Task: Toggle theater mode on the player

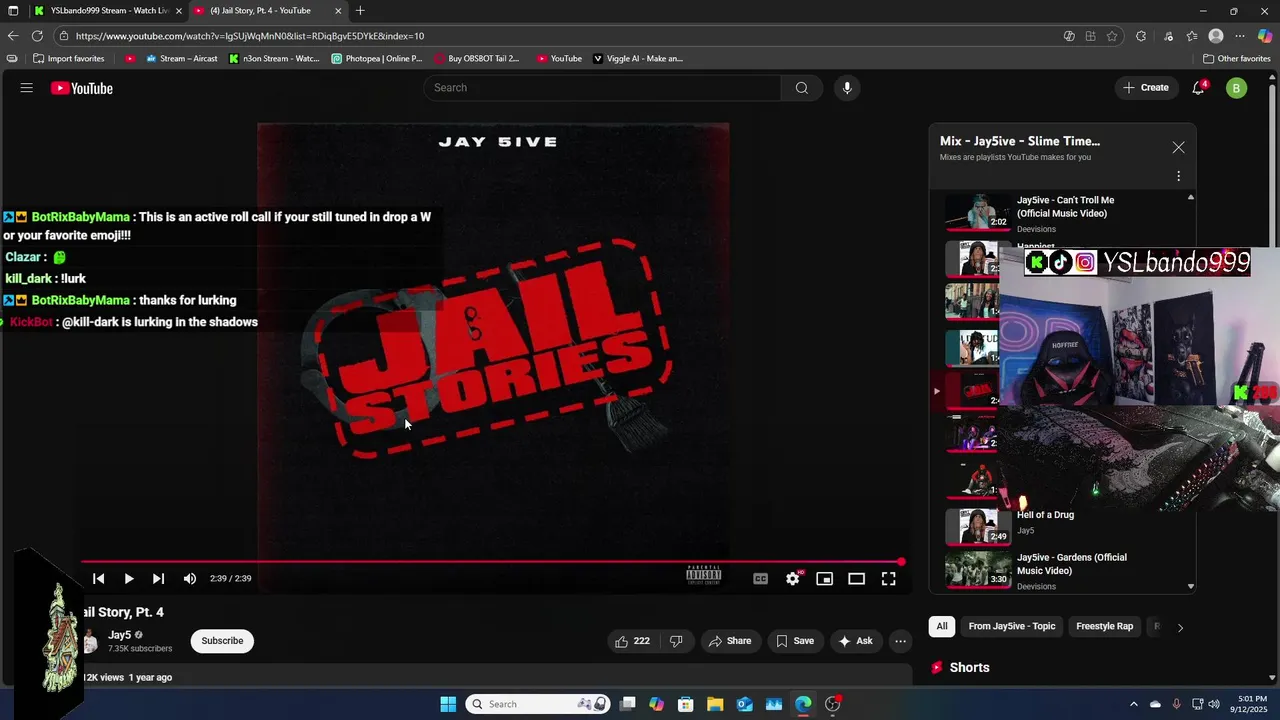Action: [x=857, y=578]
